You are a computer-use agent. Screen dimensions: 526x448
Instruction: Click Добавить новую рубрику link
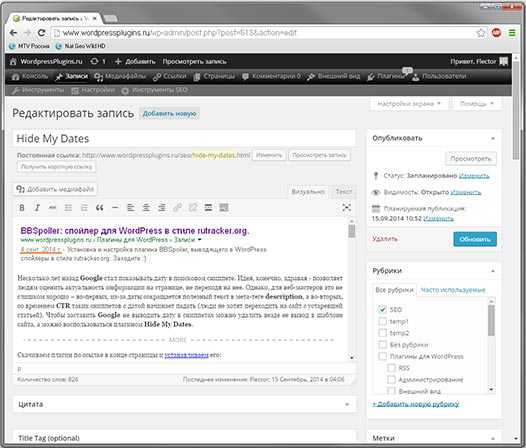point(416,404)
